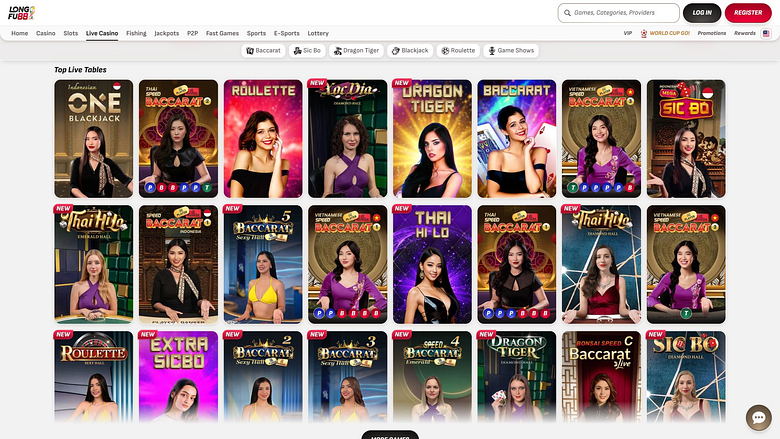Click the Dragon Tiger filter icon
This screenshot has width=780, height=439.
(338, 51)
